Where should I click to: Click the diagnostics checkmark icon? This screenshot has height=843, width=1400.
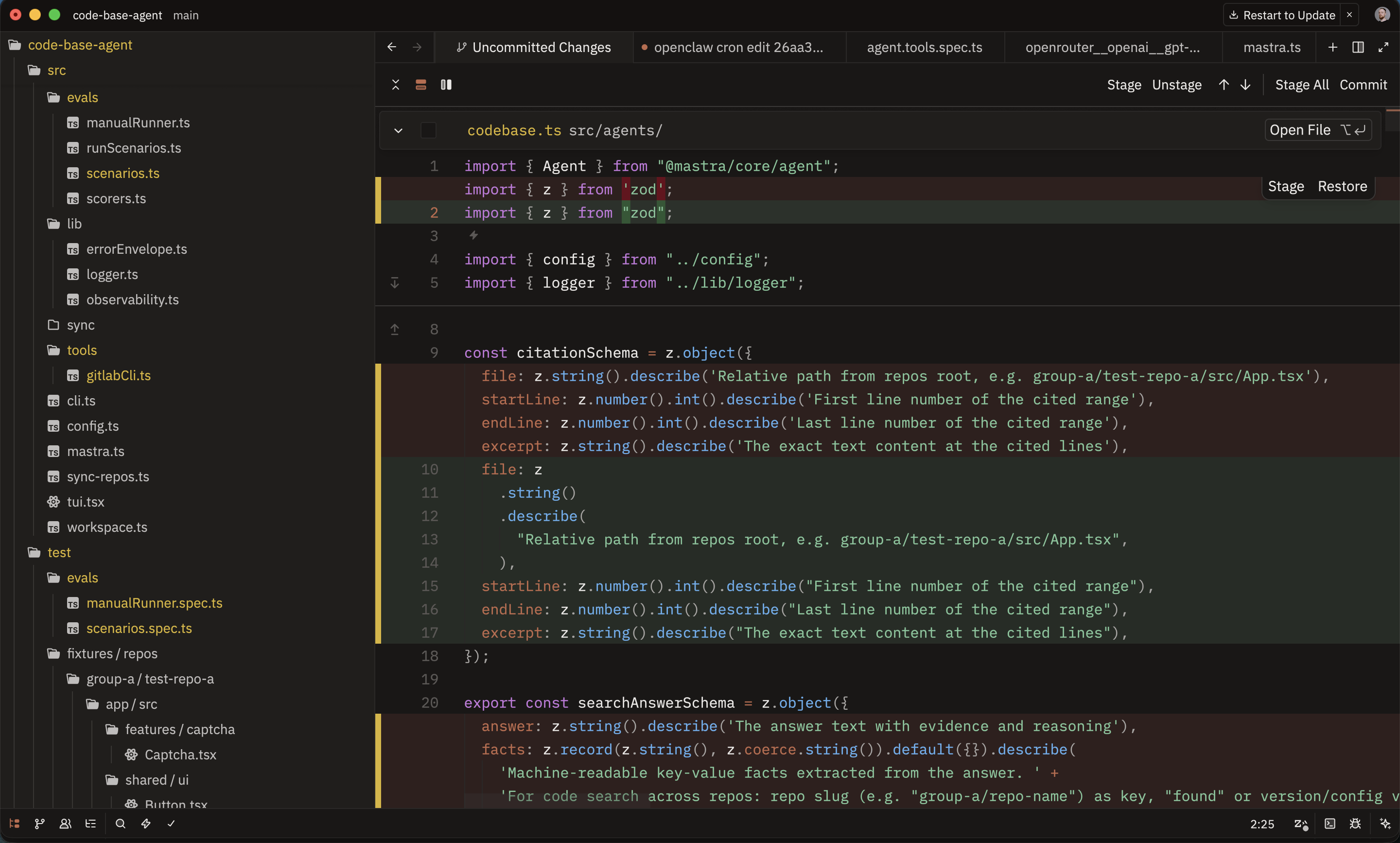pos(171,824)
